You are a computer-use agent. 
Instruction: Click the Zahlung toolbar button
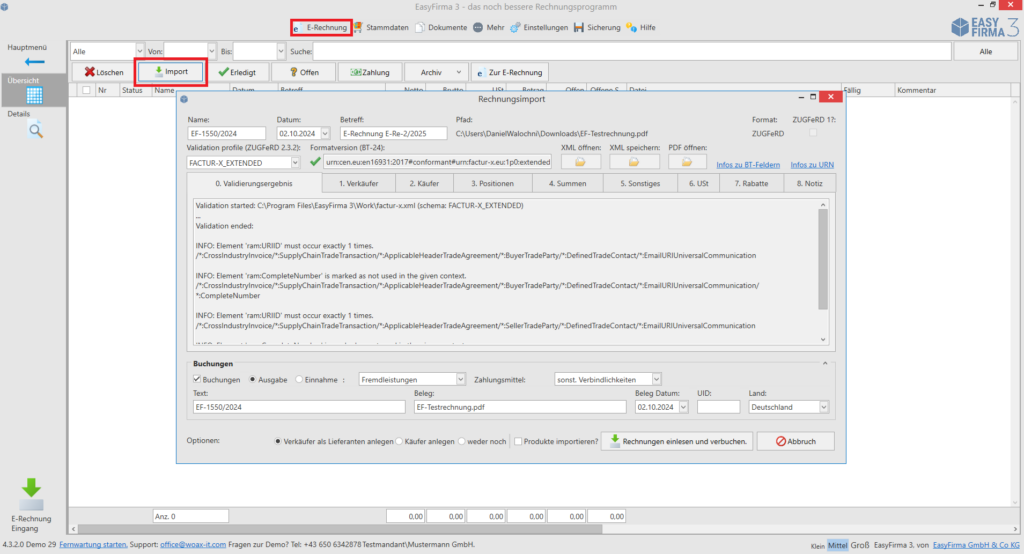370,72
